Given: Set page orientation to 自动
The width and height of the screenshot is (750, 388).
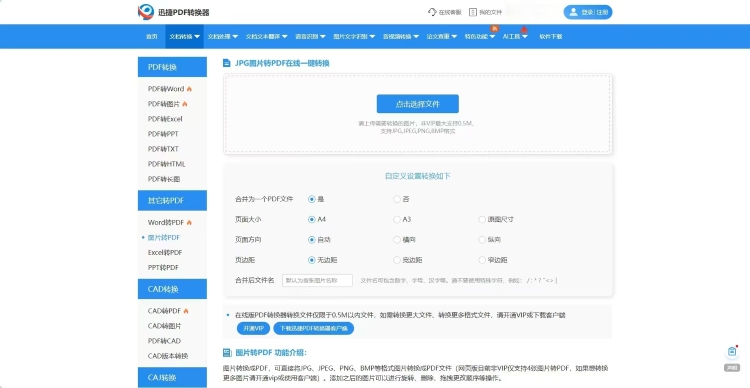Looking at the screenshot, I should click(x=312, y=240).
